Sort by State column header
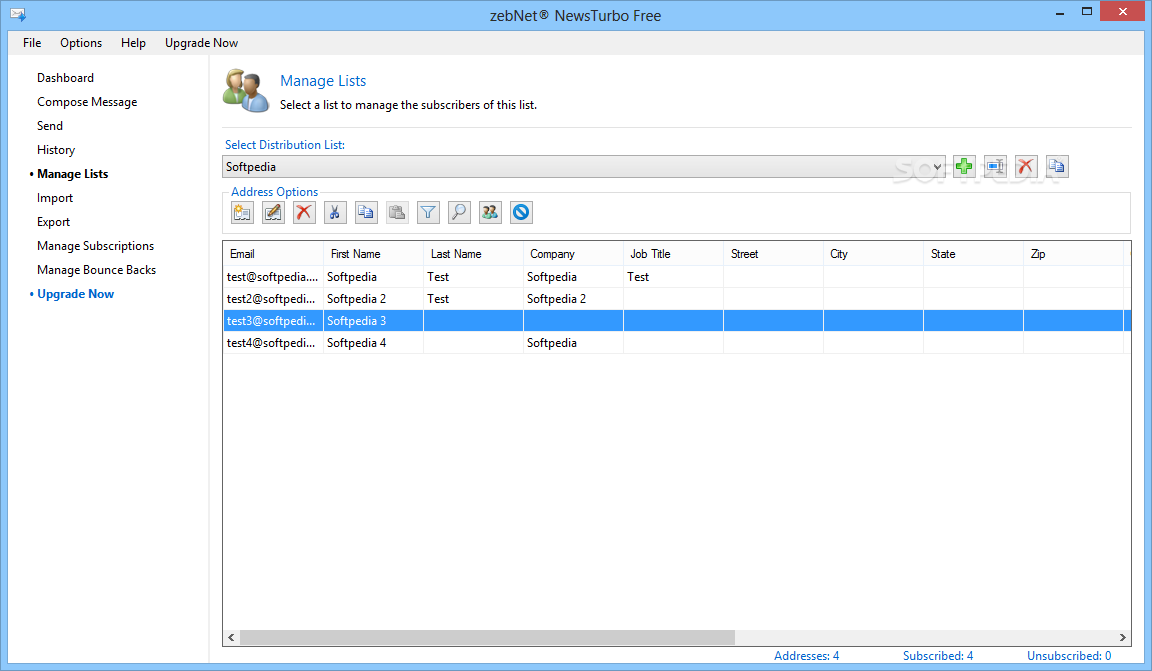1152x671 pixels. [x=973, y=254]
